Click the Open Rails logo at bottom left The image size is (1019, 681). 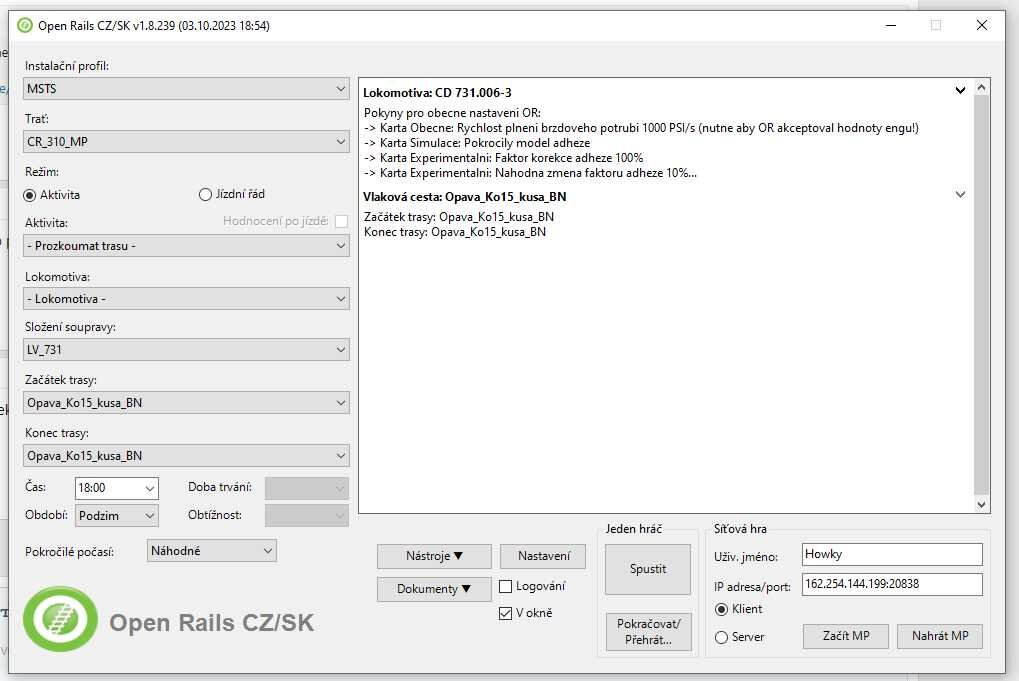point(60,619)
